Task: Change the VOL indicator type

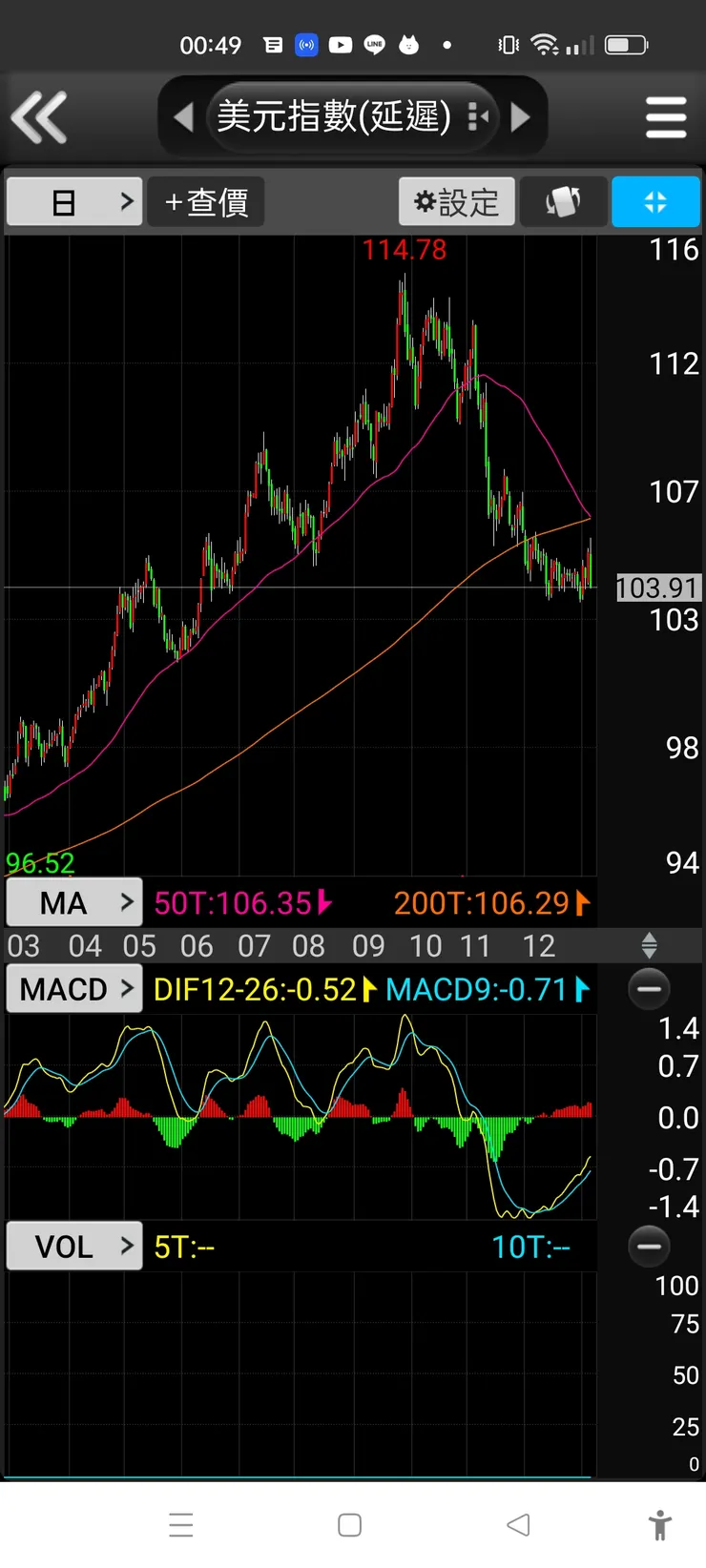Action: [74, 1246]
